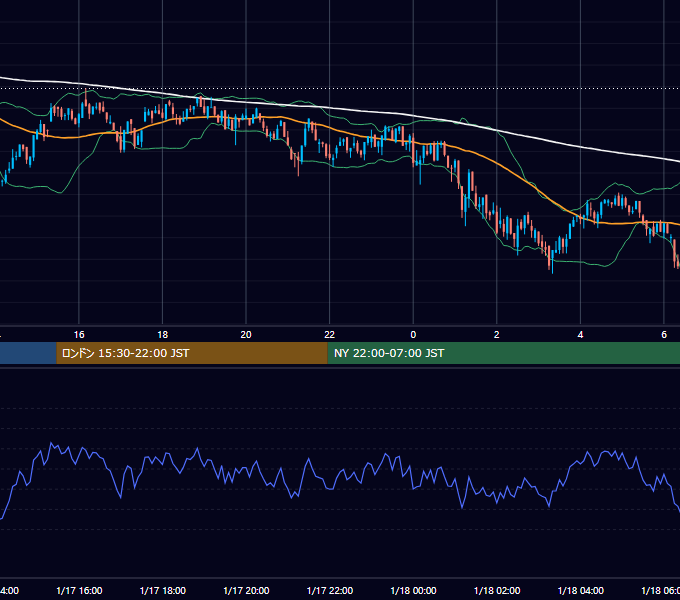This screenshot has height=600, width=680.
Task: Click the 1/17 18:00 time label
Action: pos(163,590)
